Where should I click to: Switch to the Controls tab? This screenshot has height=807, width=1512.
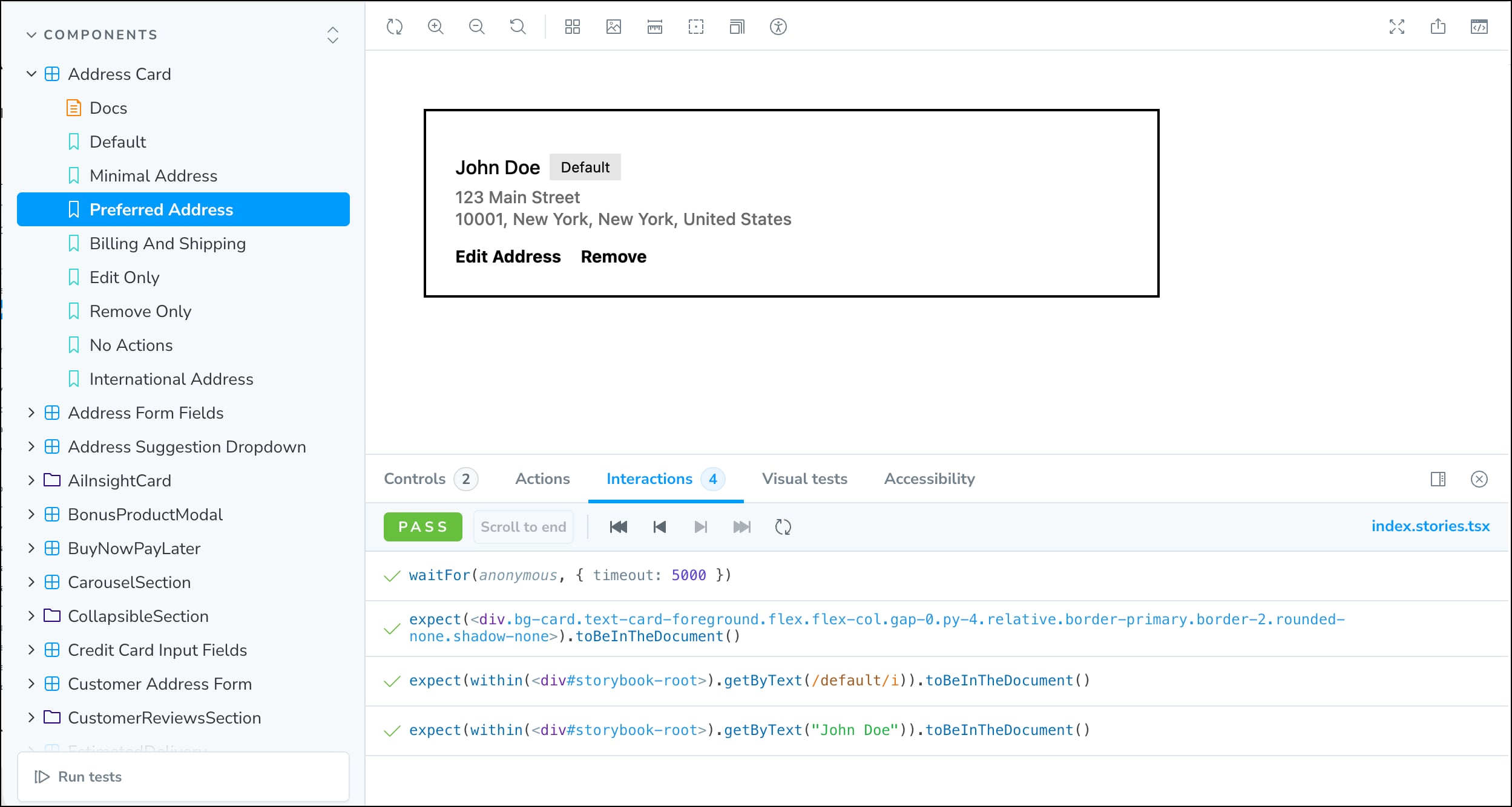click(431, 479)
